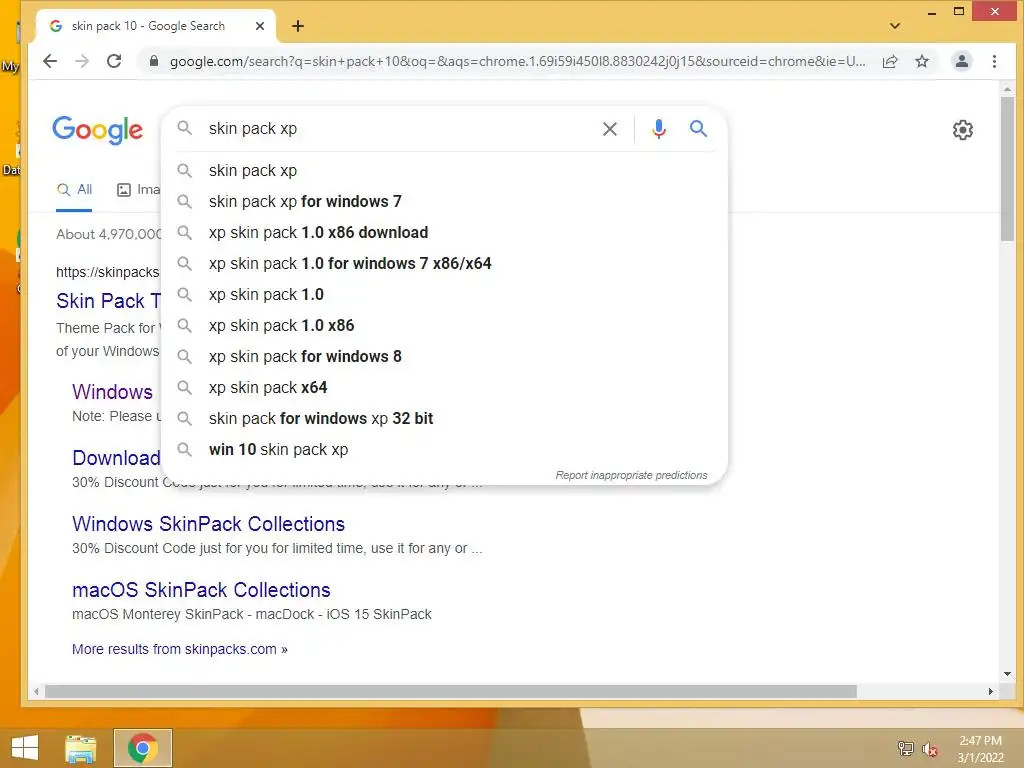Pick the 'xp skin pack 1.0 x86' suggestion
Screen dimensions: 1024x768
(x=444, y=326)
